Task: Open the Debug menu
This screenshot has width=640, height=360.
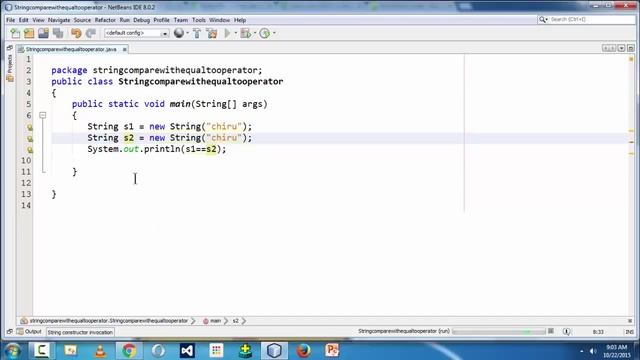Action: click(141, 20)
